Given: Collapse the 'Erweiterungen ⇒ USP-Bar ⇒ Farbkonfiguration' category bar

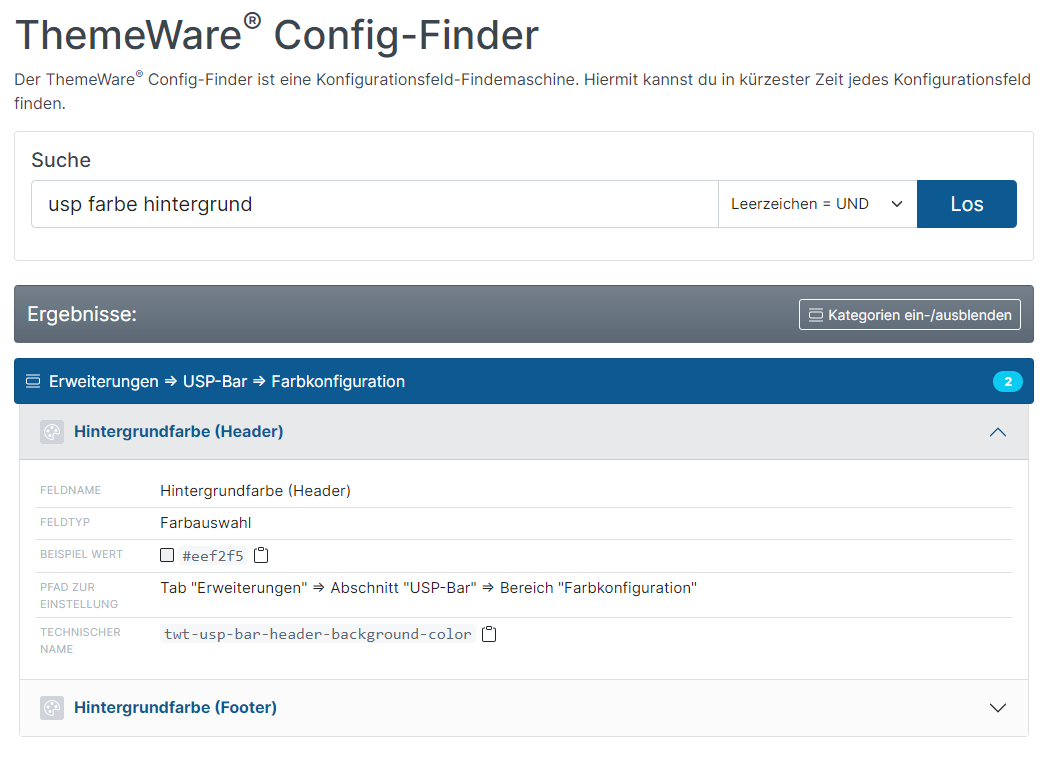Looking at the screenshot, I should tap(524, 381).
